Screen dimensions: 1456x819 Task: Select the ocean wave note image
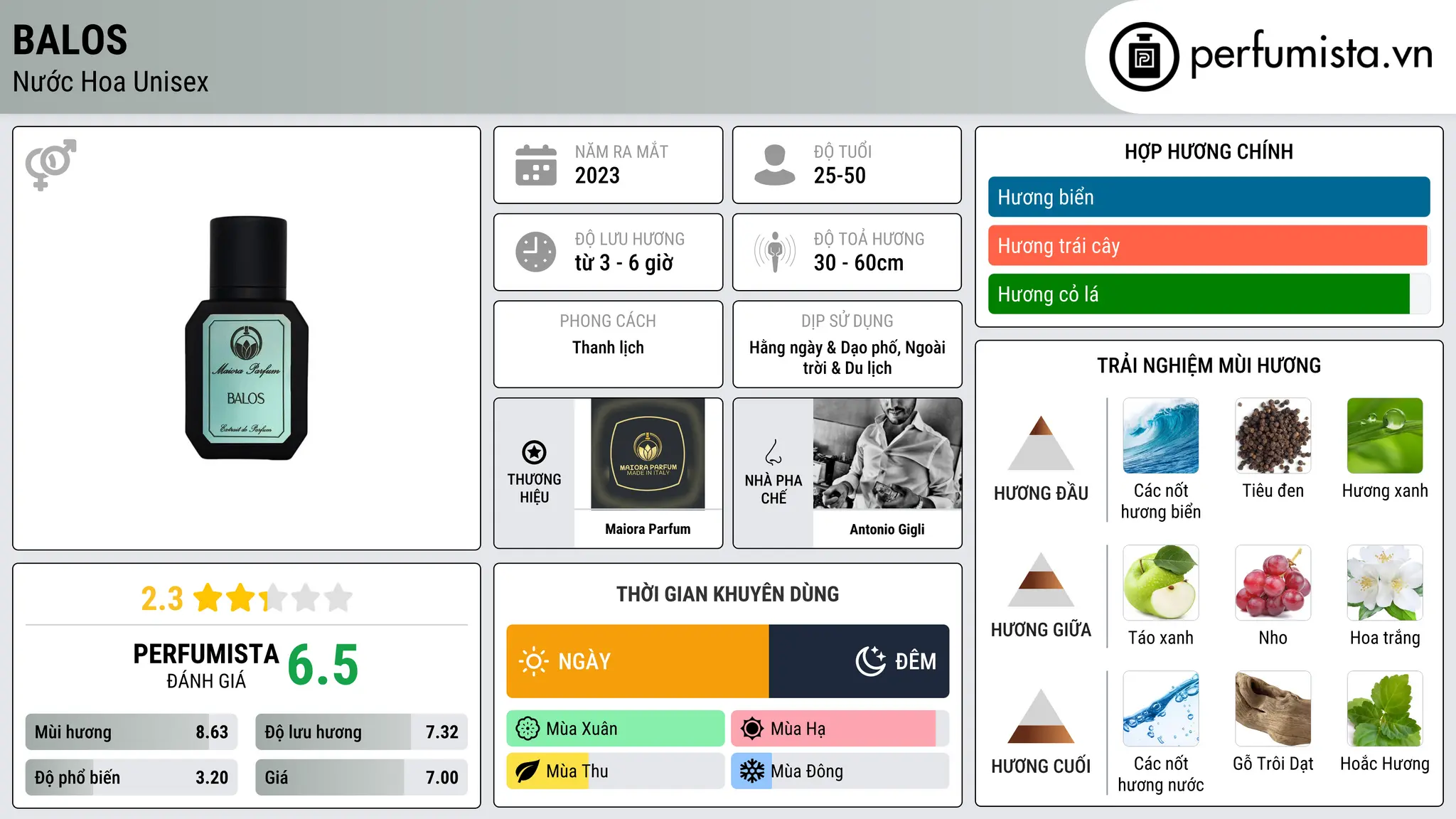pyautogui.click(x=1161, y=436)
